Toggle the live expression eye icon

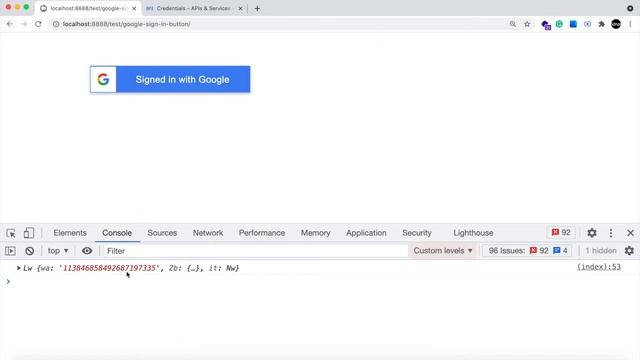coord(87,251)
